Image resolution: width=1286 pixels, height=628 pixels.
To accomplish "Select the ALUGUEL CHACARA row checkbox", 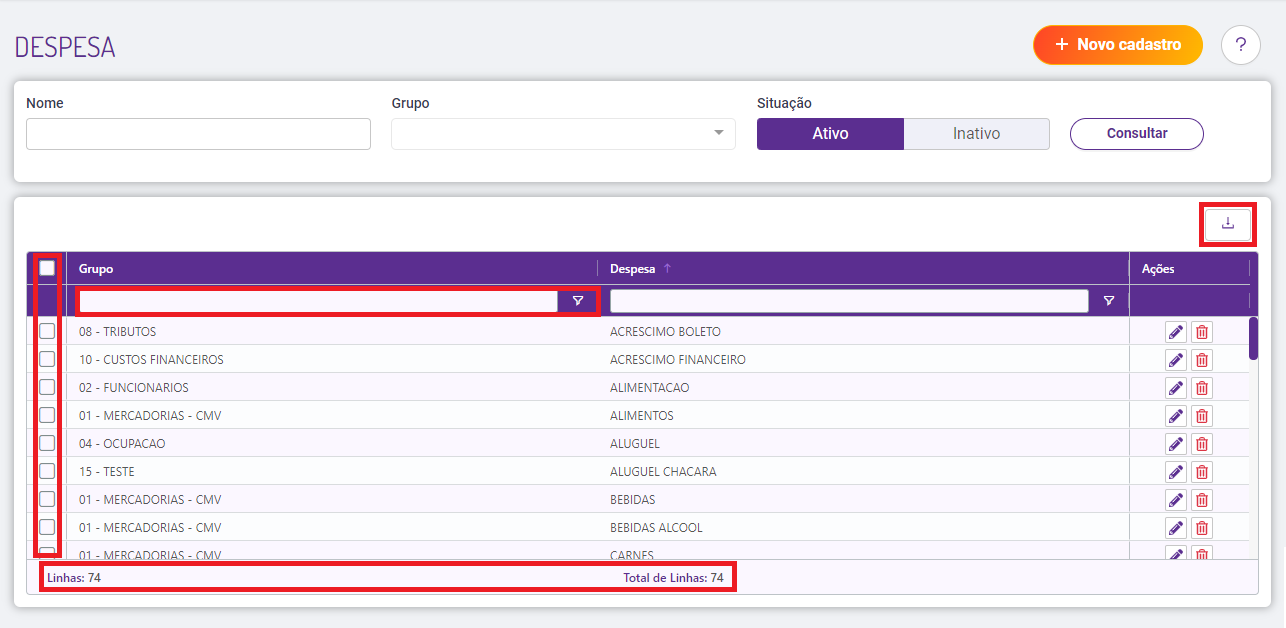I will point(47,472).
